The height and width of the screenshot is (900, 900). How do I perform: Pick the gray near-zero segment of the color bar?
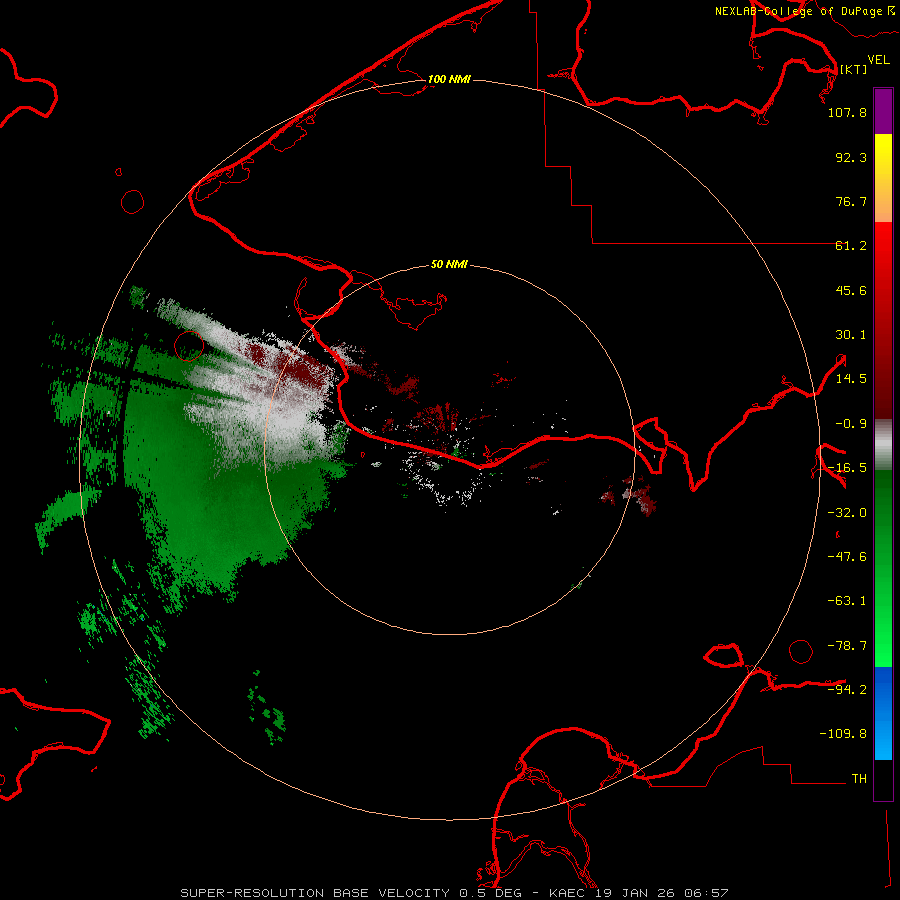[x=883, y=445]
